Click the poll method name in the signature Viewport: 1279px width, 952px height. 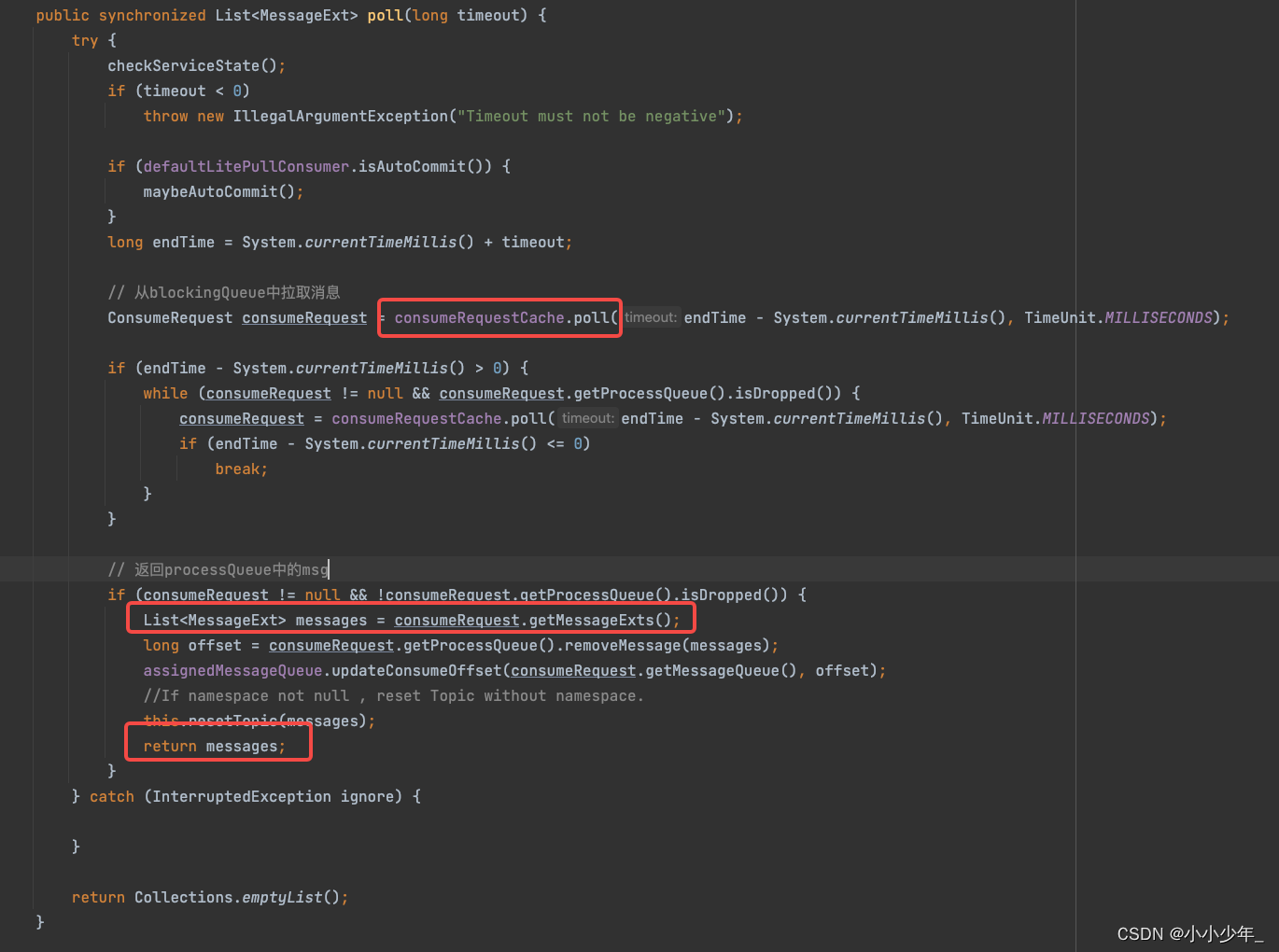click(x=385, y=16)
